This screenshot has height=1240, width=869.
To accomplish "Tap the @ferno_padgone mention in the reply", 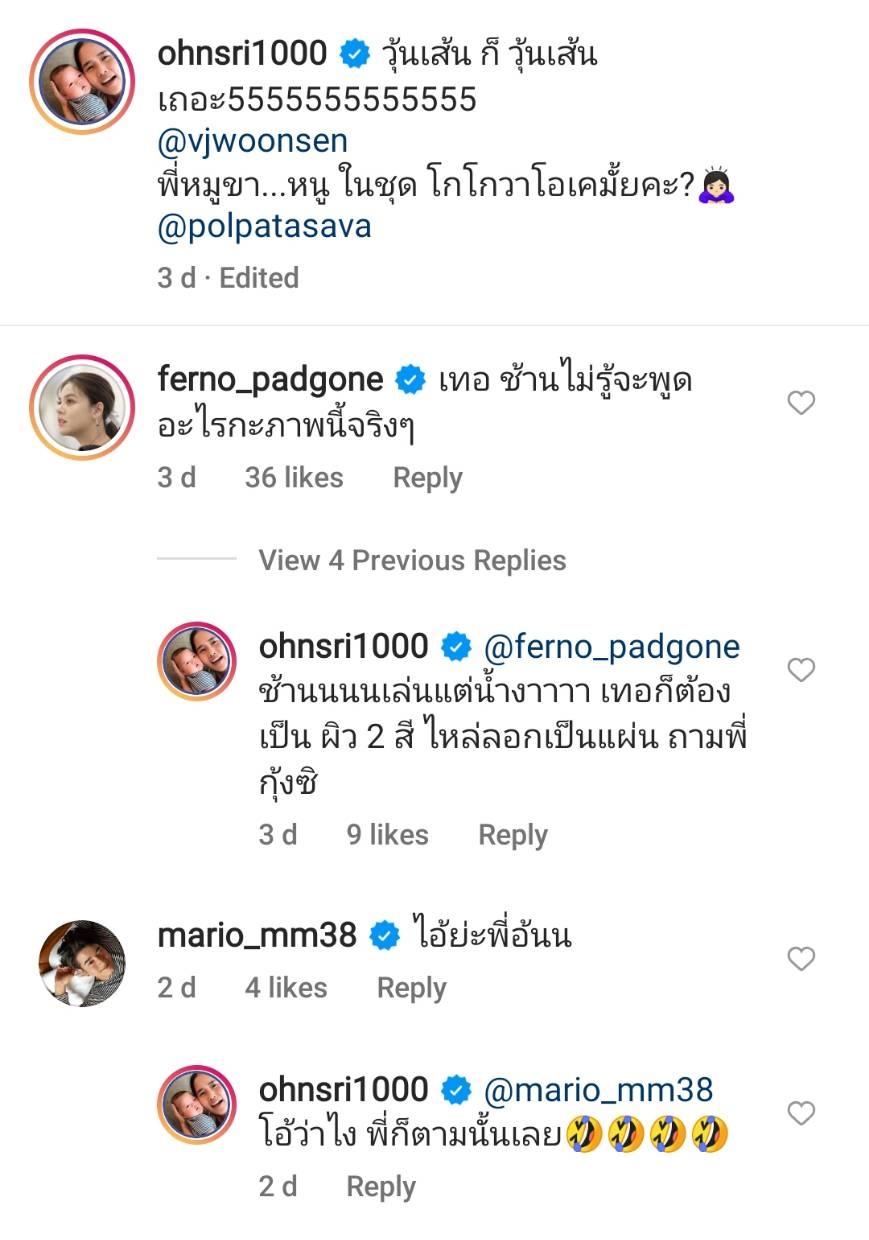I will click(x=611, y=647).
